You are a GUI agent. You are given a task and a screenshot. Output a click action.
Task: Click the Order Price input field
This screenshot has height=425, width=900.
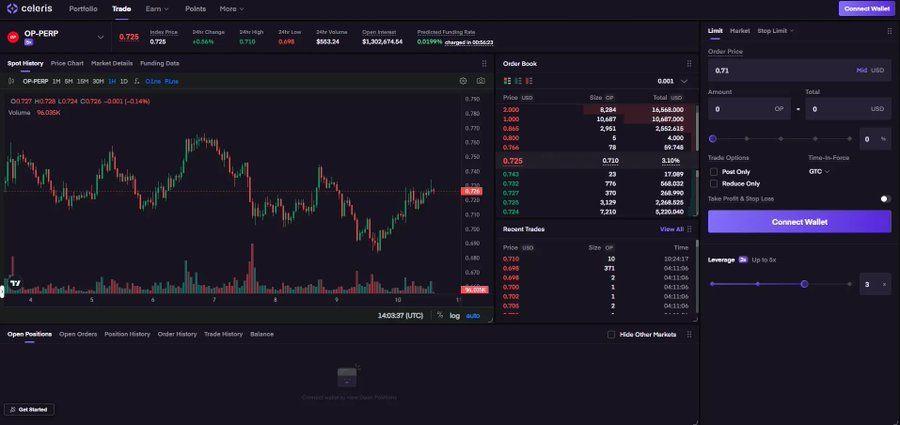(x=780, y=71)
